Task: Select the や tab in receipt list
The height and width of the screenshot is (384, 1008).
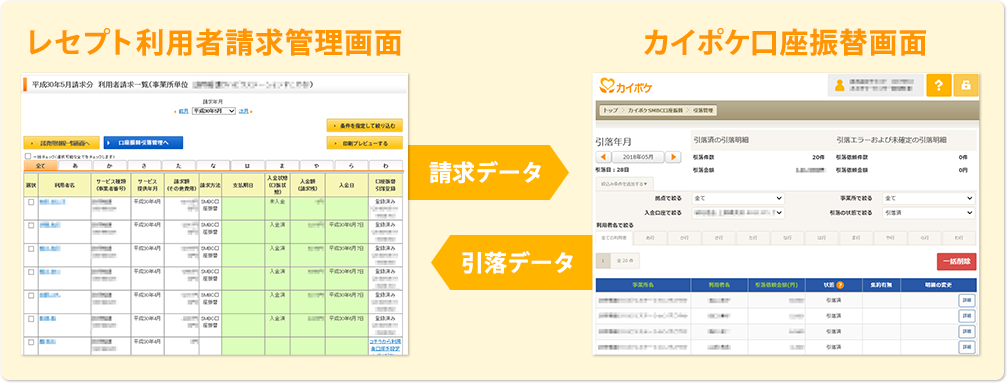Action: [317, 166]
